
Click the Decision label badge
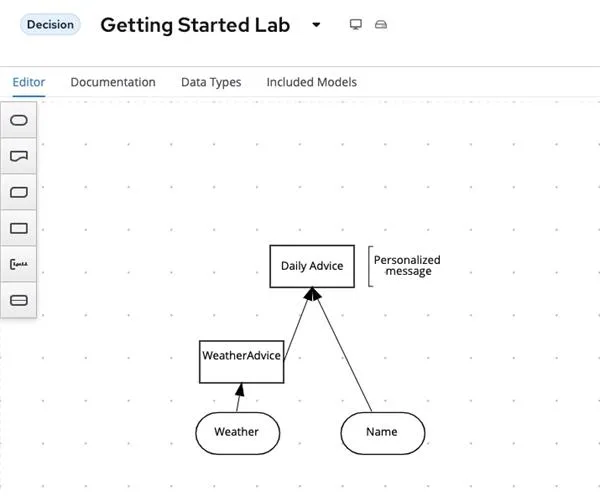[x=50, y=25]
